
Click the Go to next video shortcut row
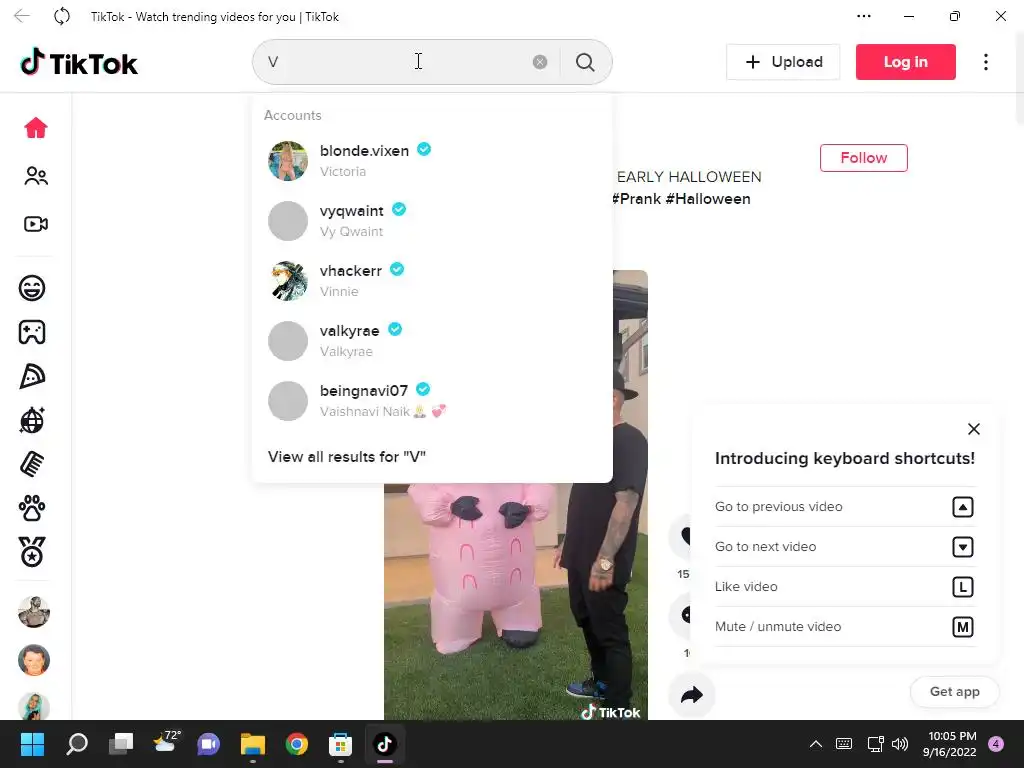pyautogui.click(x=844, y=547)
